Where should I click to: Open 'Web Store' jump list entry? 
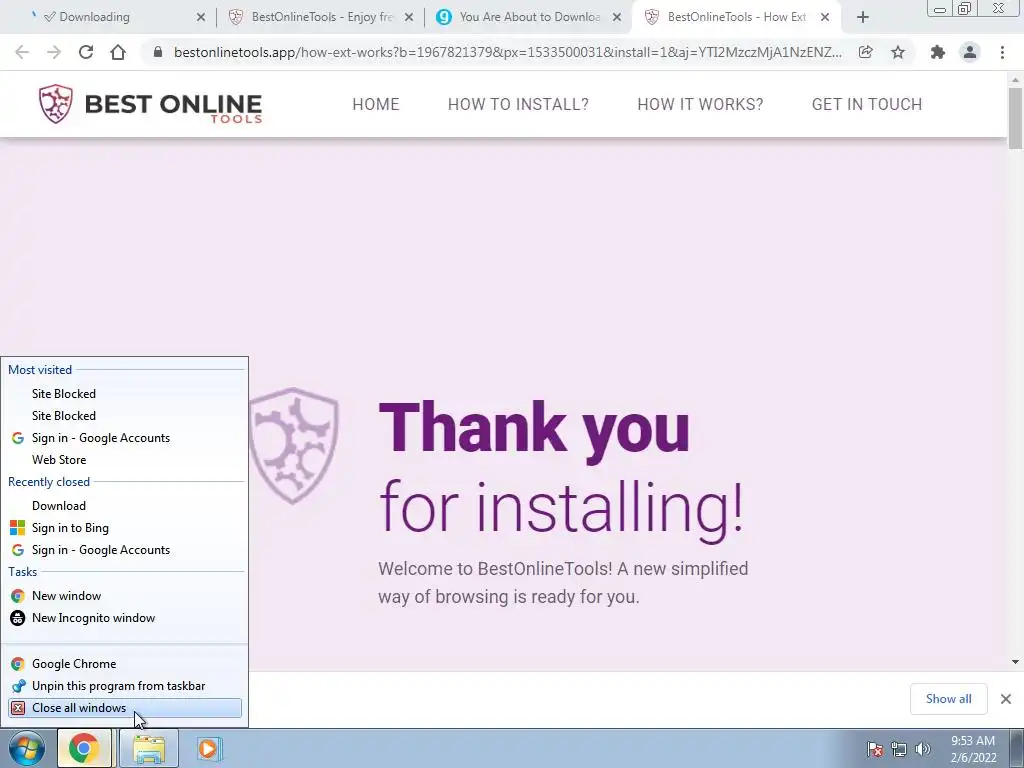pos(125,460)
